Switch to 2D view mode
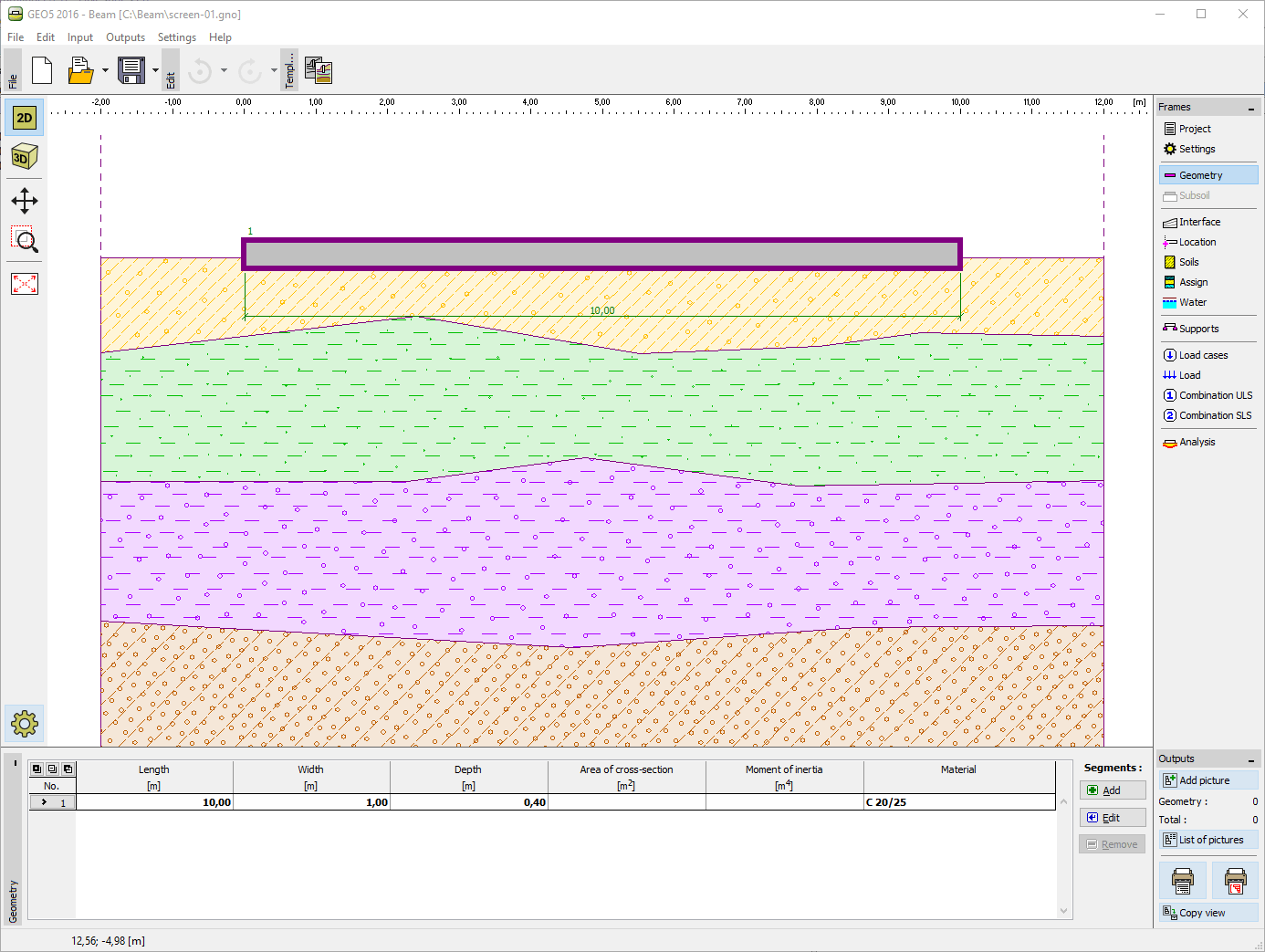The width and height of the screenshot is (1265, 952). tap(25, 118)
